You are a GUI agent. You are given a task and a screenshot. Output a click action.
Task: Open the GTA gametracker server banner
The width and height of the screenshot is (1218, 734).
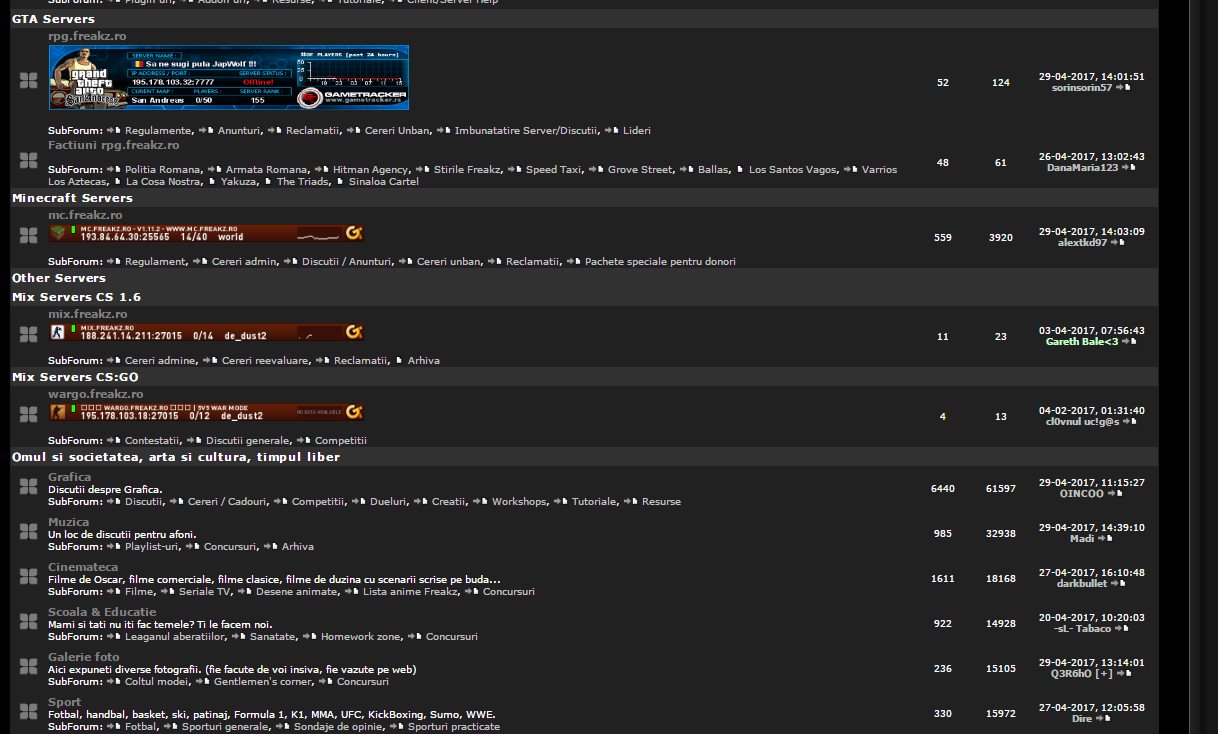tap(229, 77)
